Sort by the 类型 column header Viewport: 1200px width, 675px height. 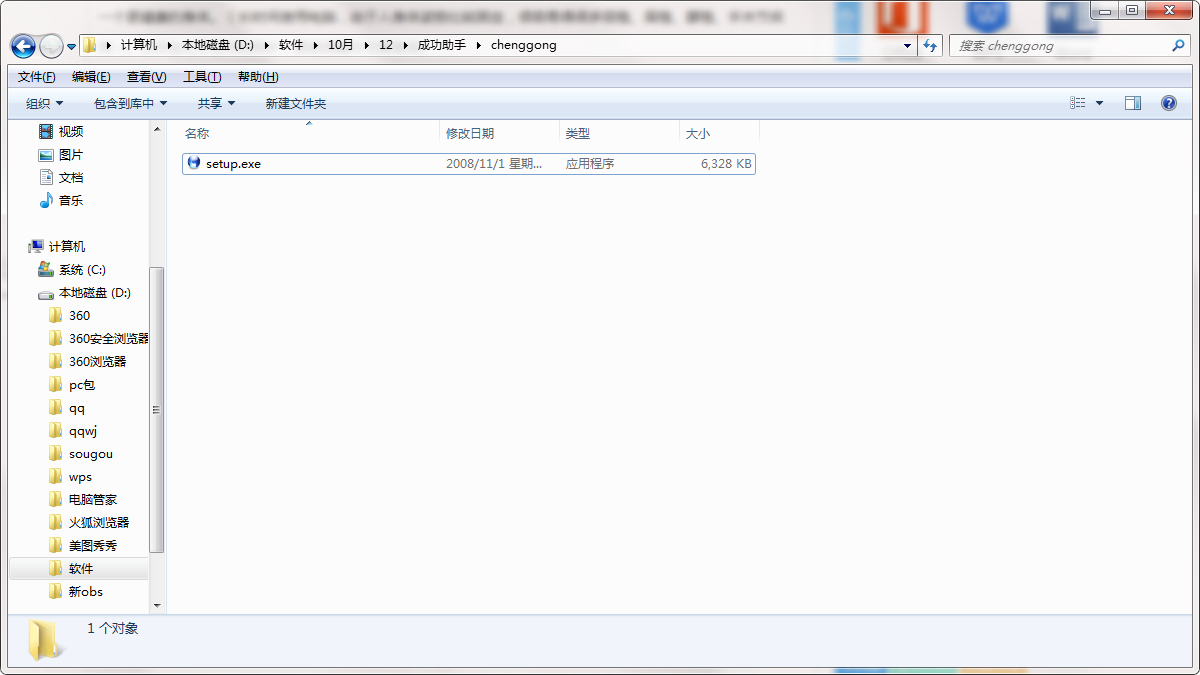click(x=619, y=133)
